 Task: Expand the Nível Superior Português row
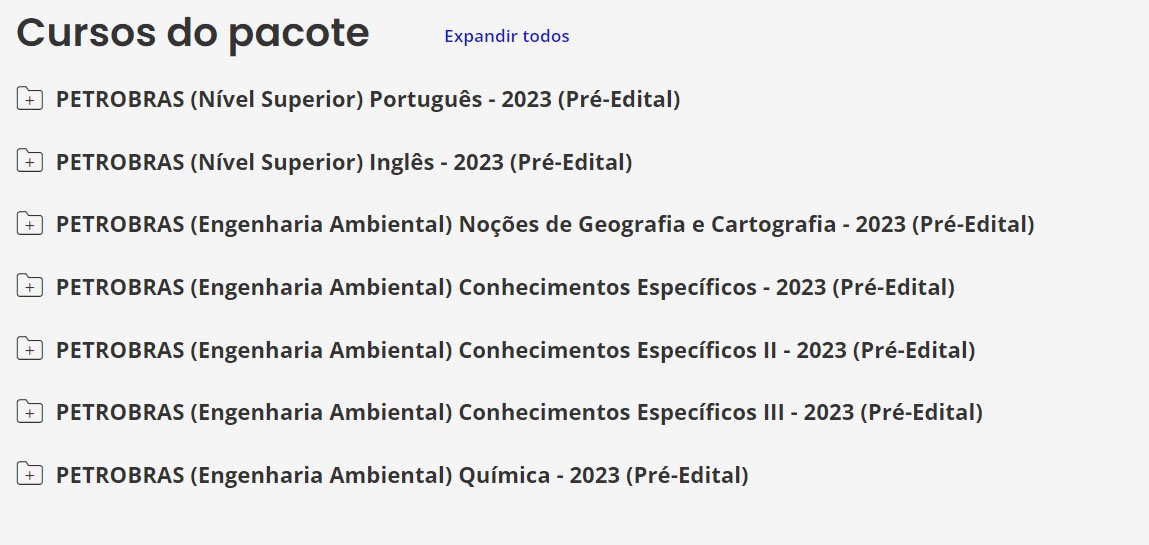30,98
